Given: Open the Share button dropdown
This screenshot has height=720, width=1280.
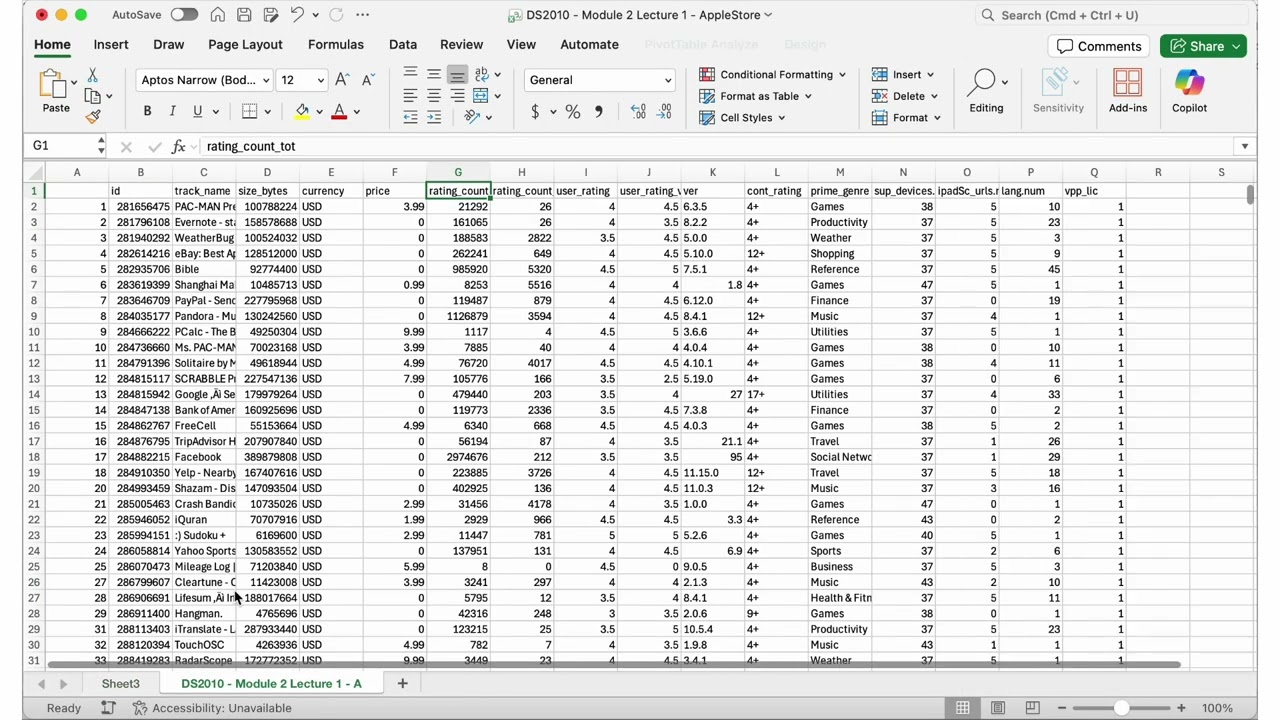Looking at the screenshot, I should [1237, 46].
